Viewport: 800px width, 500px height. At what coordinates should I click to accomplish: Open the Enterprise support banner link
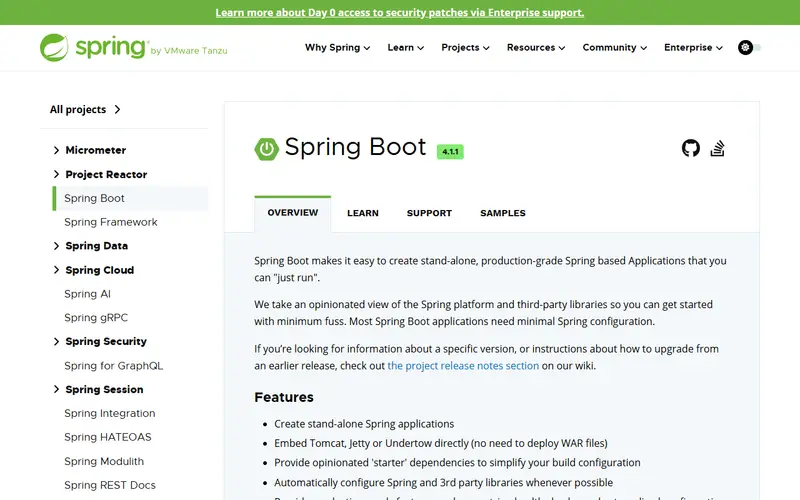click(x=399, y=13)
